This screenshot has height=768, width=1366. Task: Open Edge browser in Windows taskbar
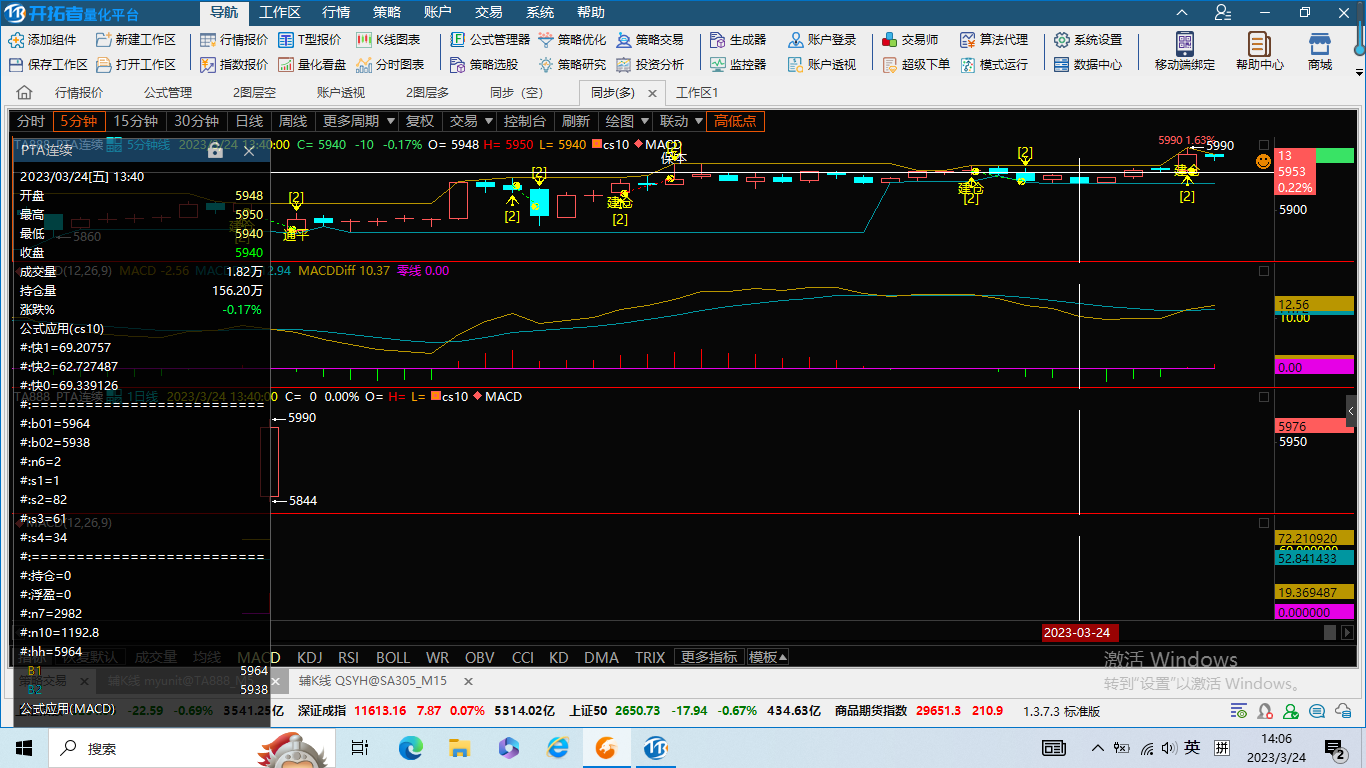(411, 747)
